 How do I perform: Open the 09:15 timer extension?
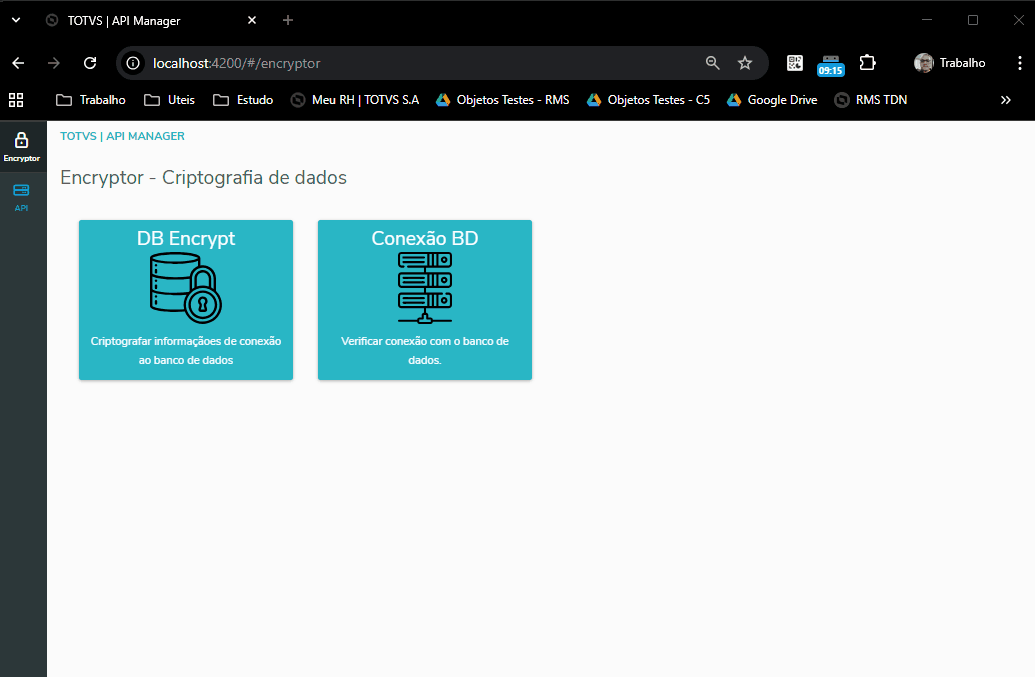830,65
